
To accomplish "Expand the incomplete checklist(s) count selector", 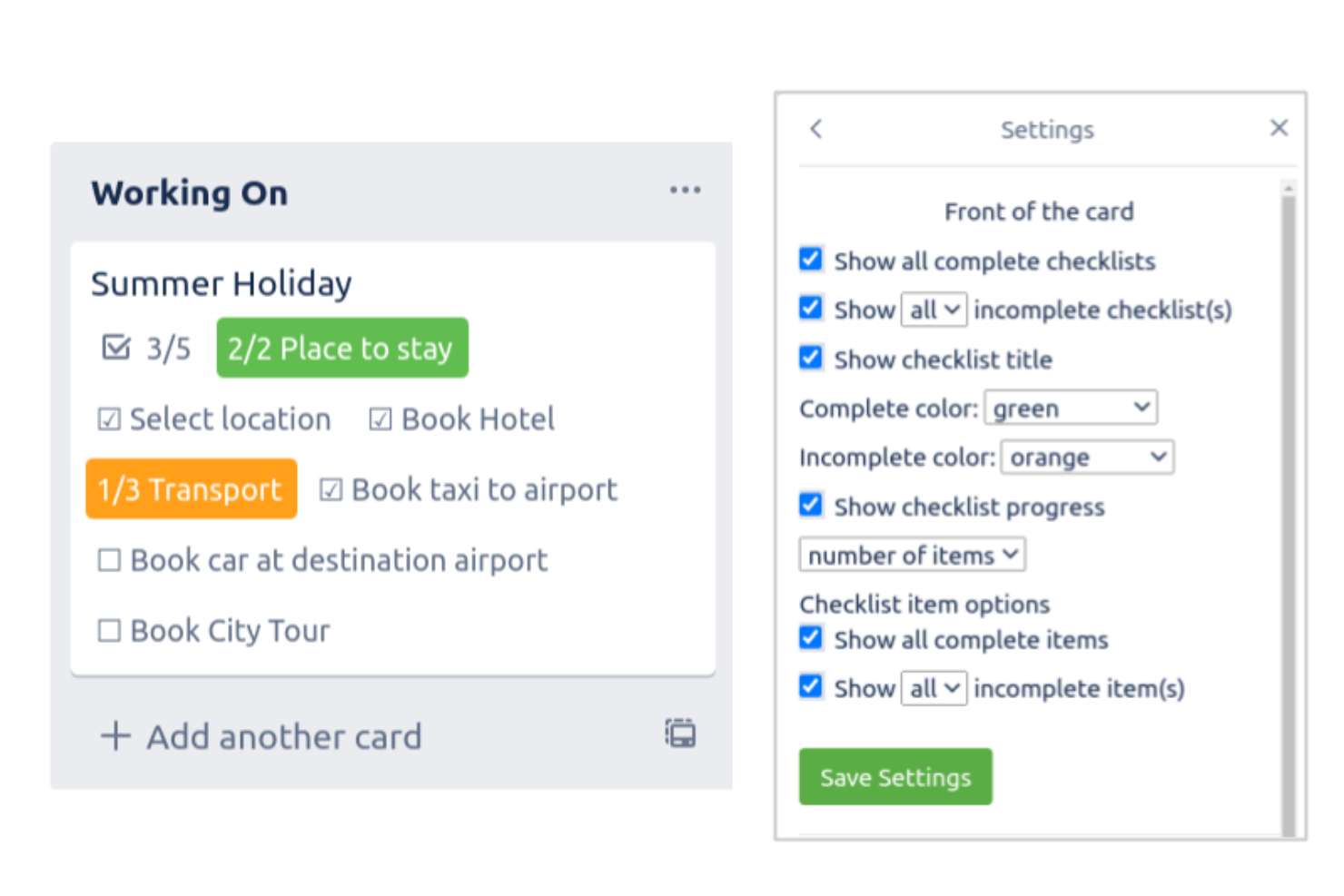I will 934,309.
